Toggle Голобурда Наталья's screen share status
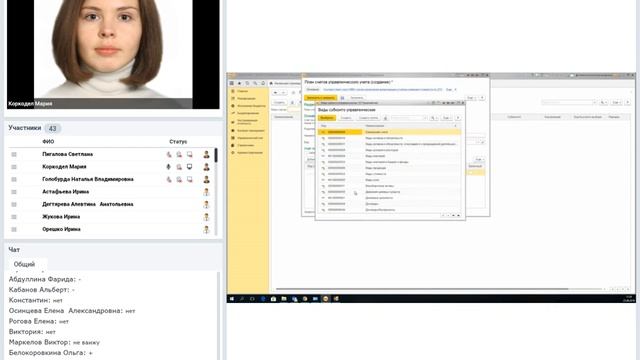This screenshot has height=360, width=640. [x=189, y=180]
